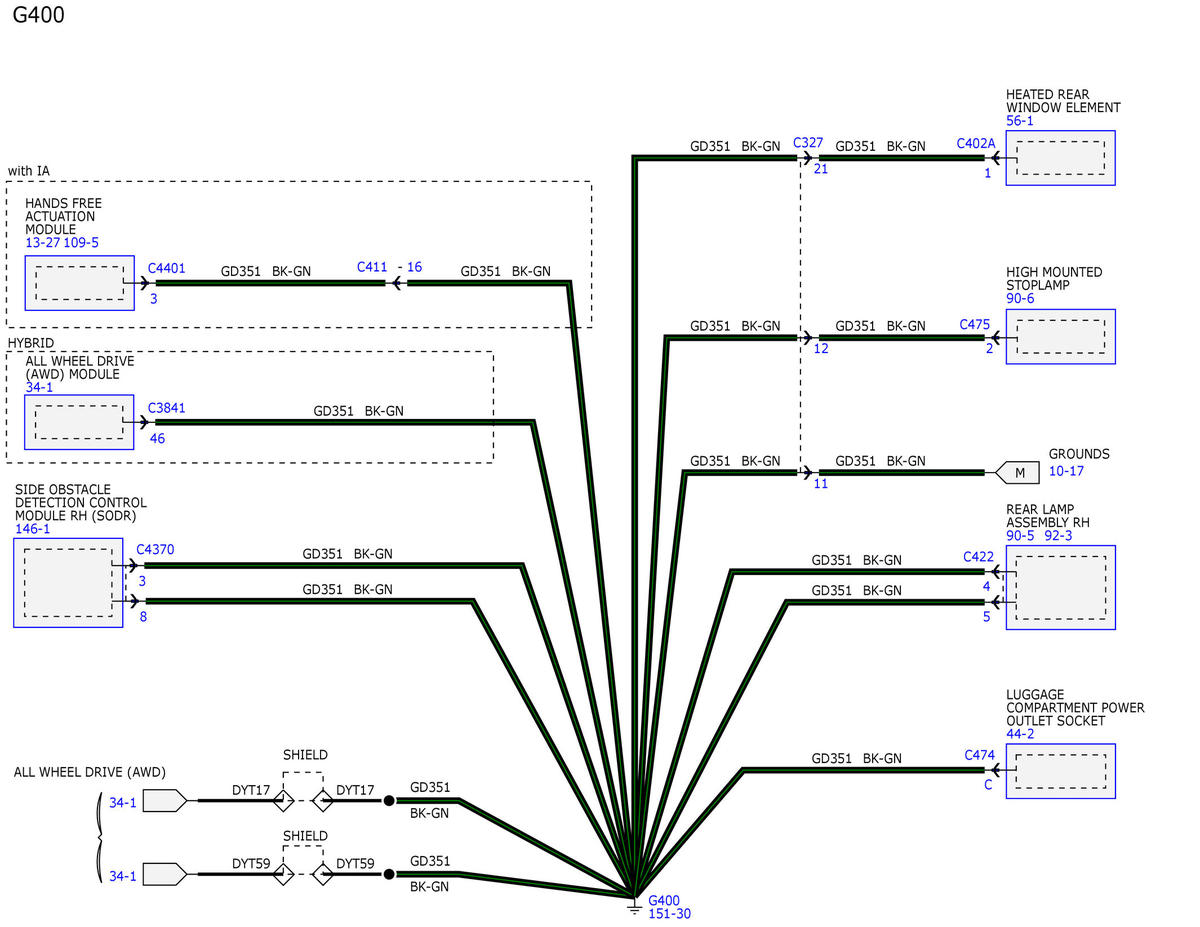Viewport: 1200px width, 927px height.
Task: Follow page reference 56-1 for heated rear window
Action: [x=1019, y=121]
